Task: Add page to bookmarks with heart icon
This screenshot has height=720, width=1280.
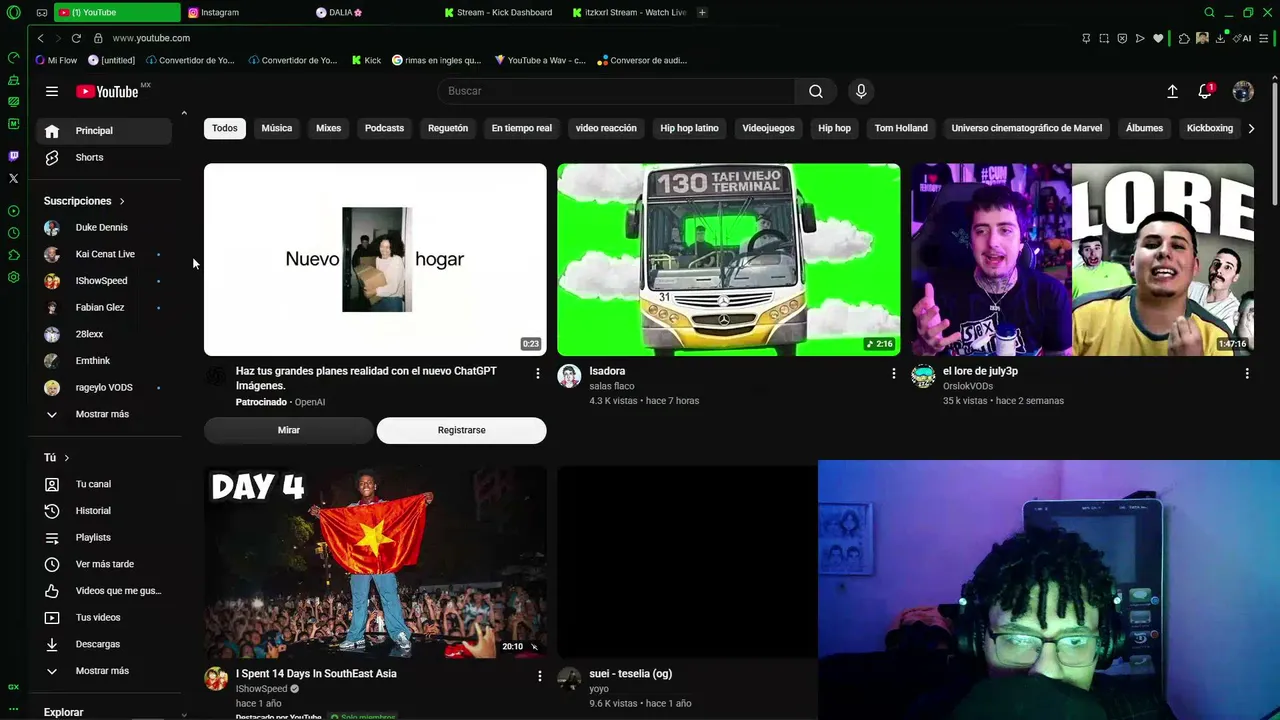Action: coord(1158,38)
